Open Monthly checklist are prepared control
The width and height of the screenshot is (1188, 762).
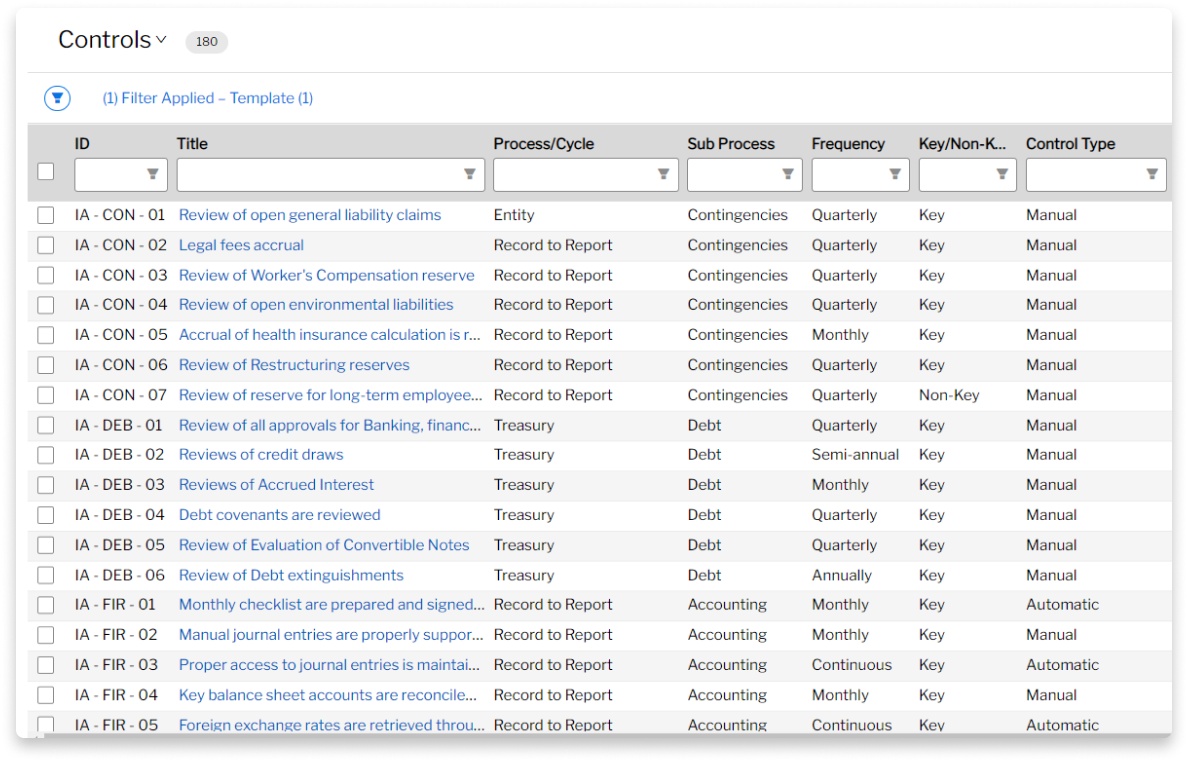point(331,605)
